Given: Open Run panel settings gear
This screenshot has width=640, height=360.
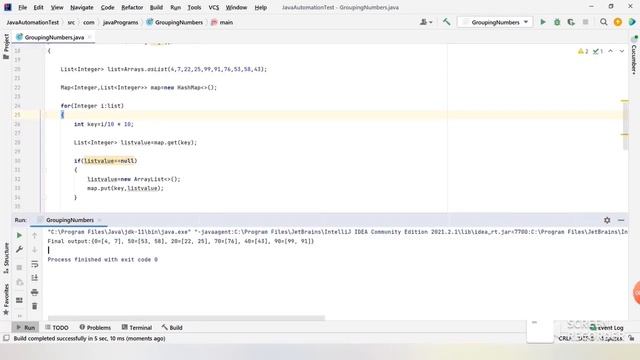Looking at the screenshot, I should pyautogui.click(x=607, y=220).
